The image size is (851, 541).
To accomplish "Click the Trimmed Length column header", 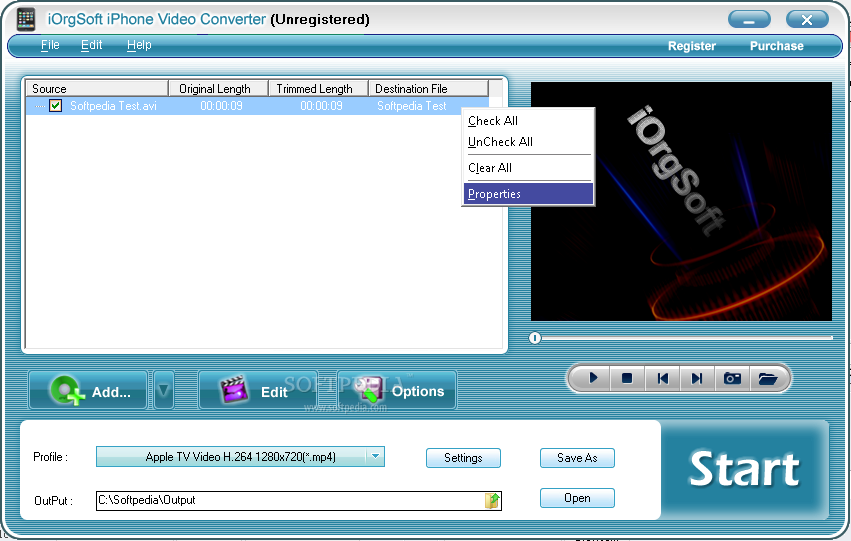I will [x=319, y=88].
